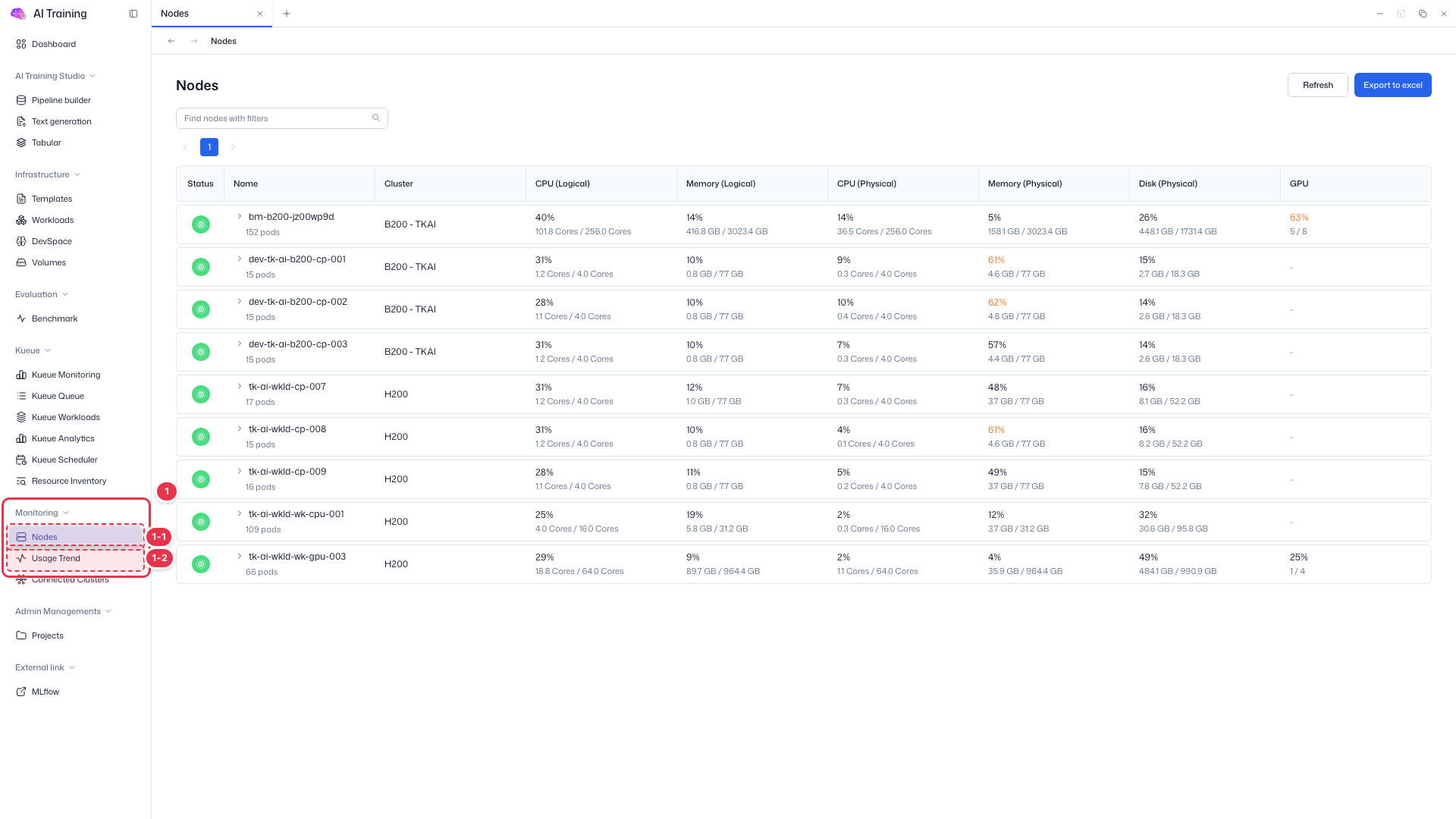Click the Refresh button
Screen dimensions: 1456x819
pos(1317,85)
